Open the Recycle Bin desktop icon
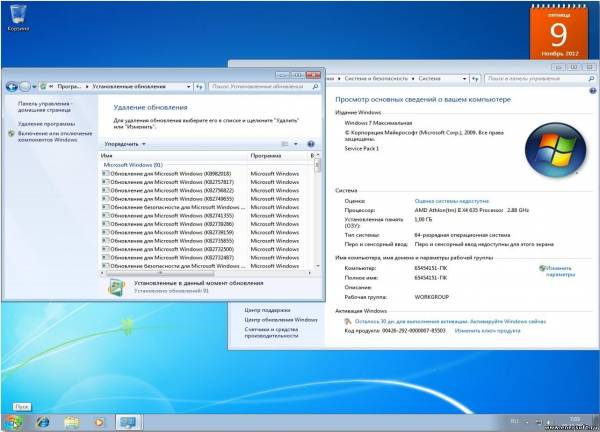600x432 pixels. click(x=18, y=18)
